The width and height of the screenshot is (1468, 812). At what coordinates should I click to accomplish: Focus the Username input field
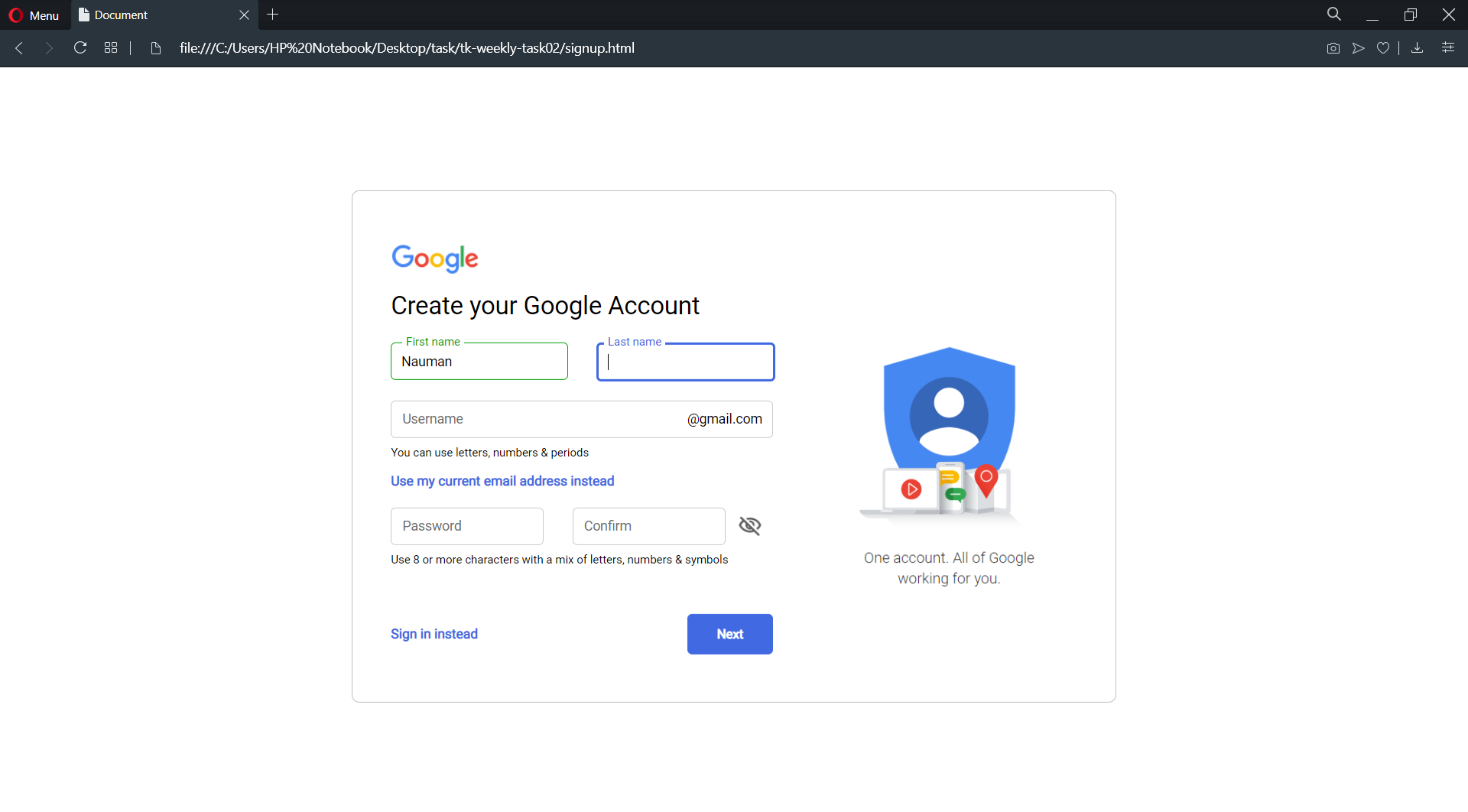tap(535, 420)
